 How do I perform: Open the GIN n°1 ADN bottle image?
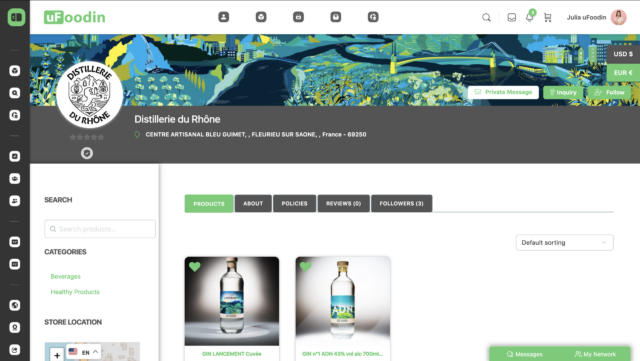pyautogui.click(x=343, y=301)
